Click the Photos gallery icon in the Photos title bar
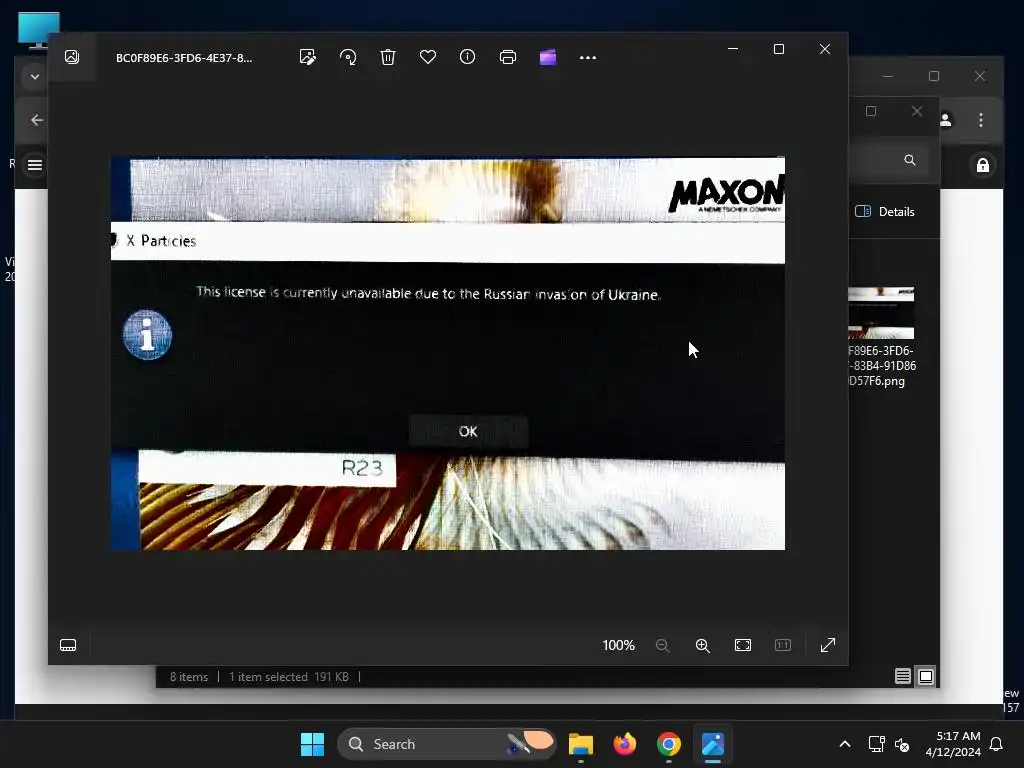This screenshot has height=768, width=1024. [x=72, y=57]
